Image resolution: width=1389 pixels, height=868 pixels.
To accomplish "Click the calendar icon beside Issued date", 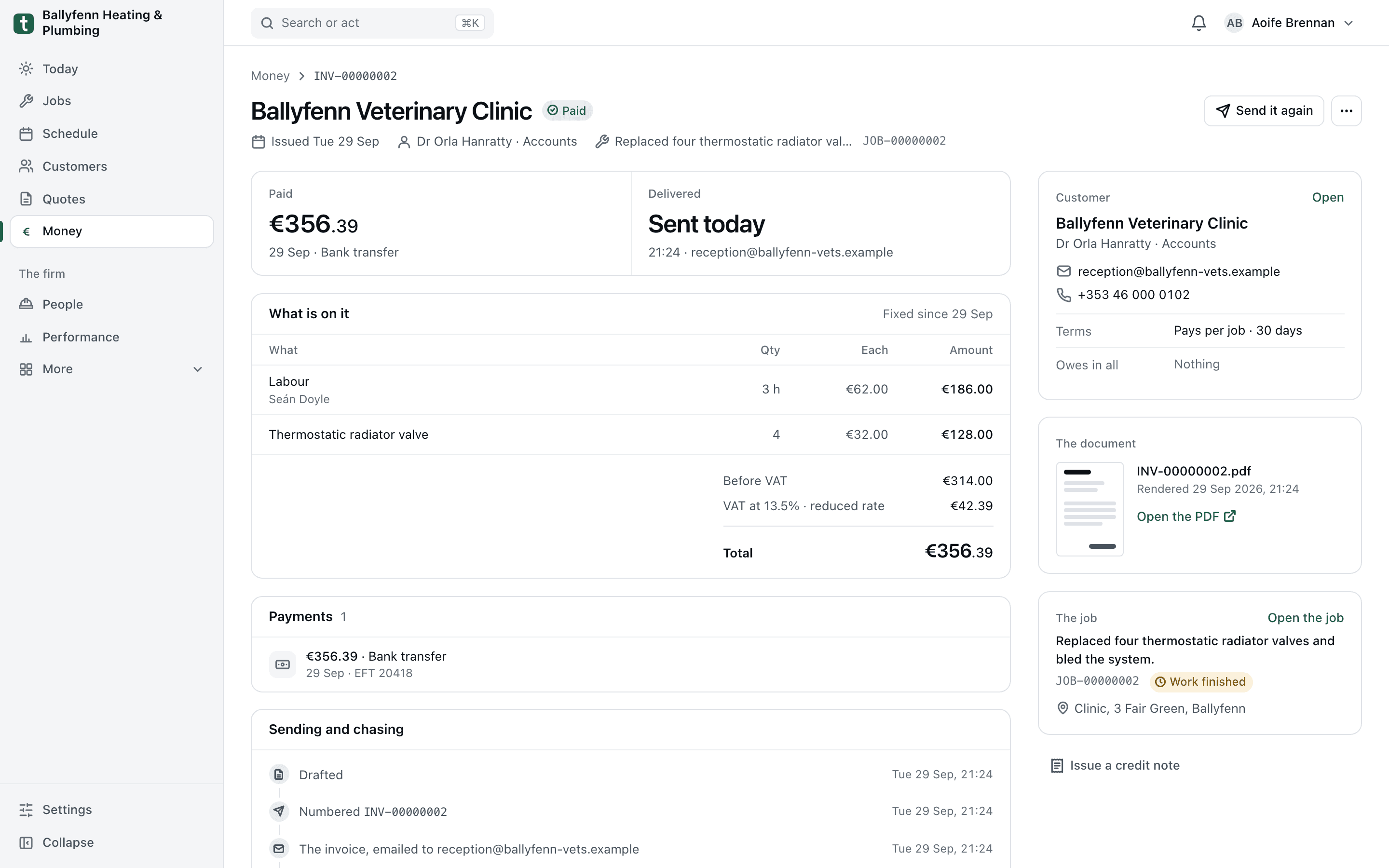I will pos(259,142).
